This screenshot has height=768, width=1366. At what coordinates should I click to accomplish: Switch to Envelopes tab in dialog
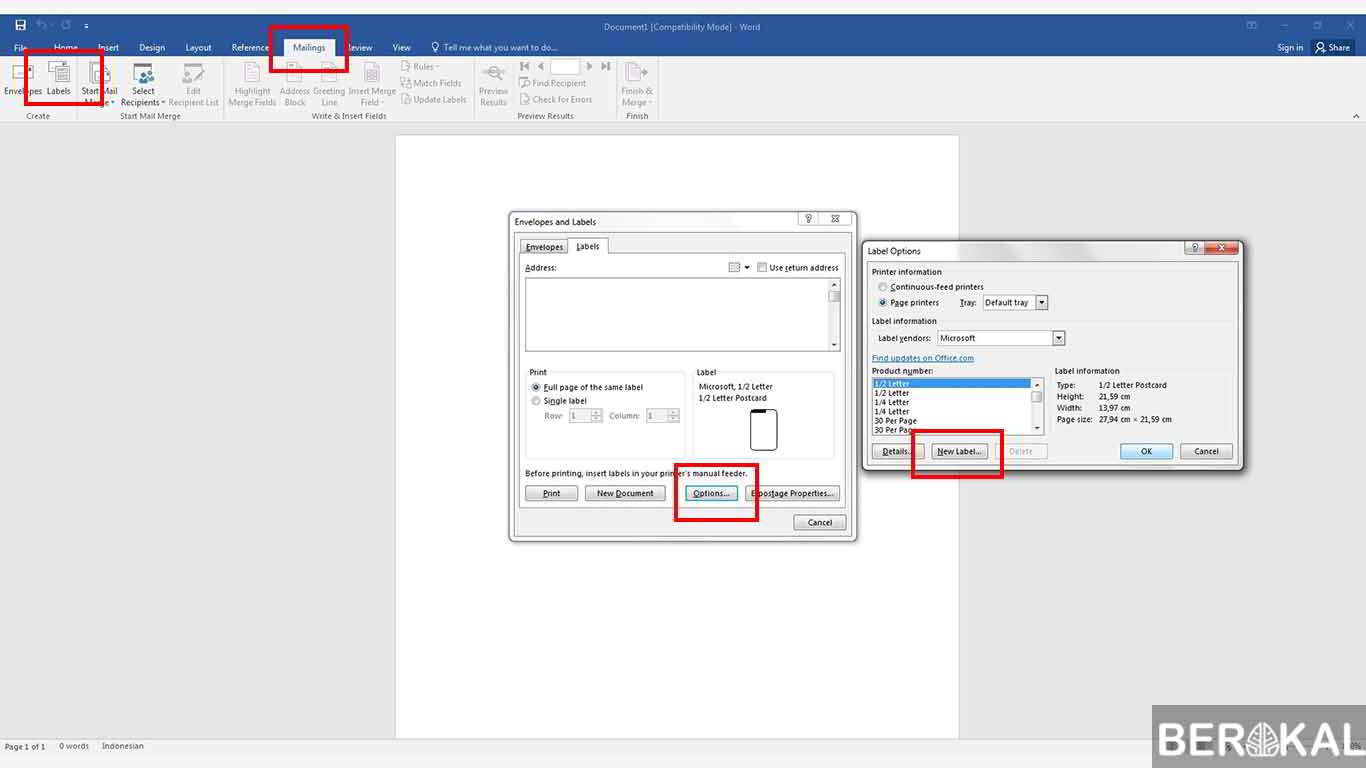(x=545, y=247)
